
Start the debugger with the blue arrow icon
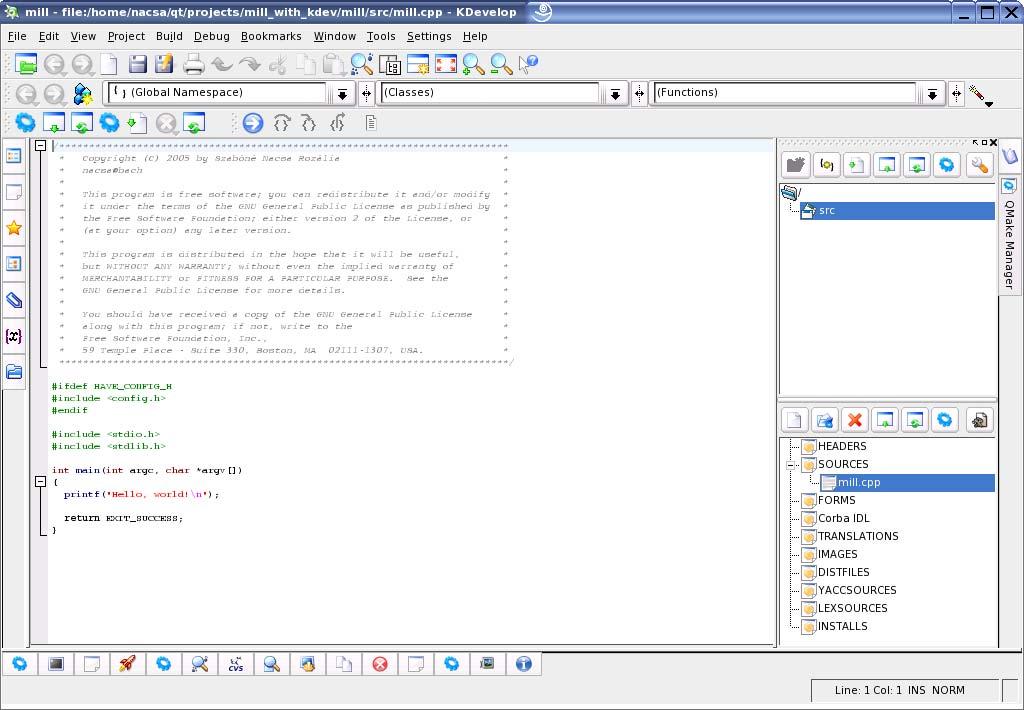pyautogui.click(x=253, y=123)
